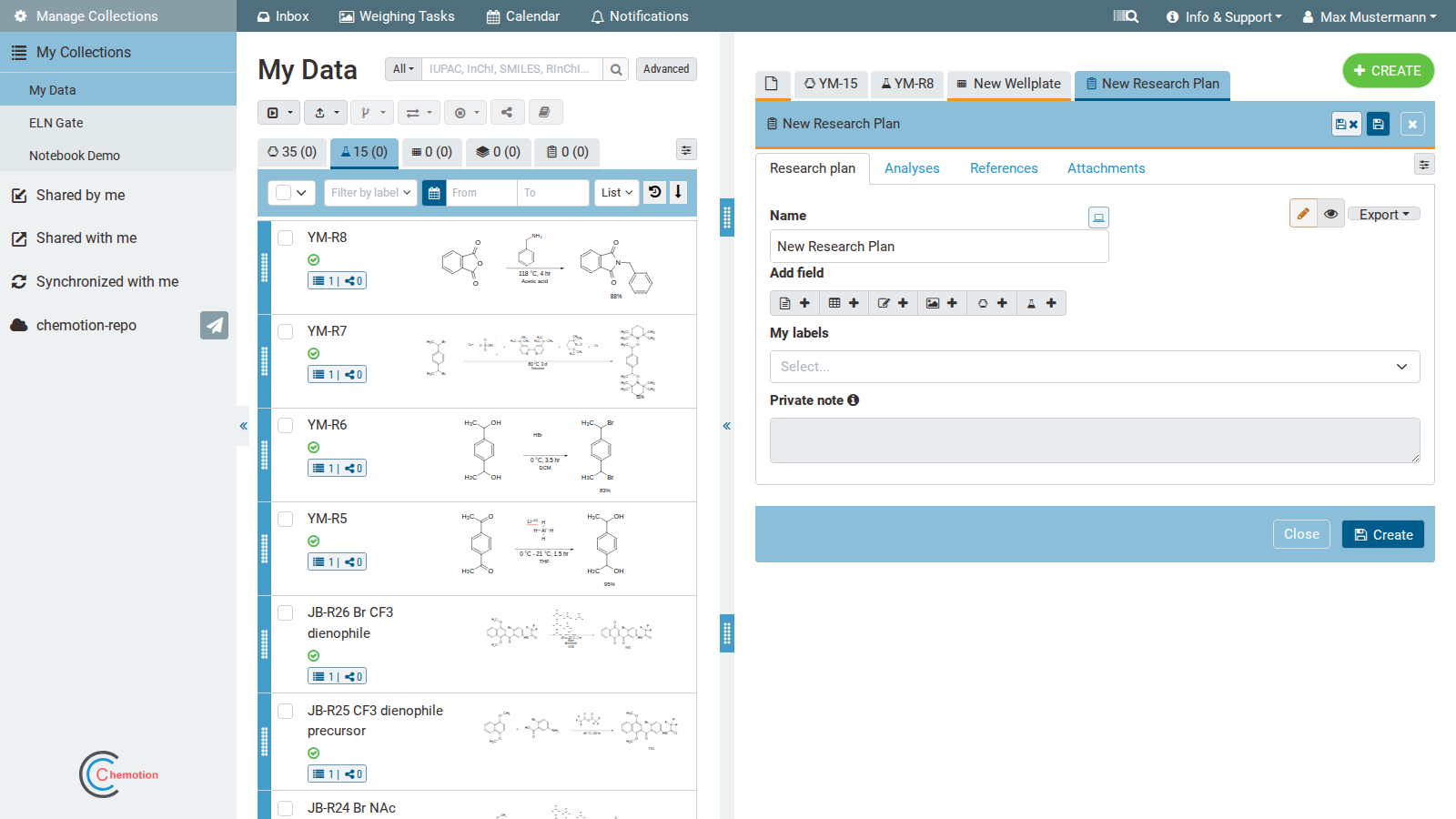Open the search scope All dropdown
This screenshot has width=1456, height=819.
403,69
